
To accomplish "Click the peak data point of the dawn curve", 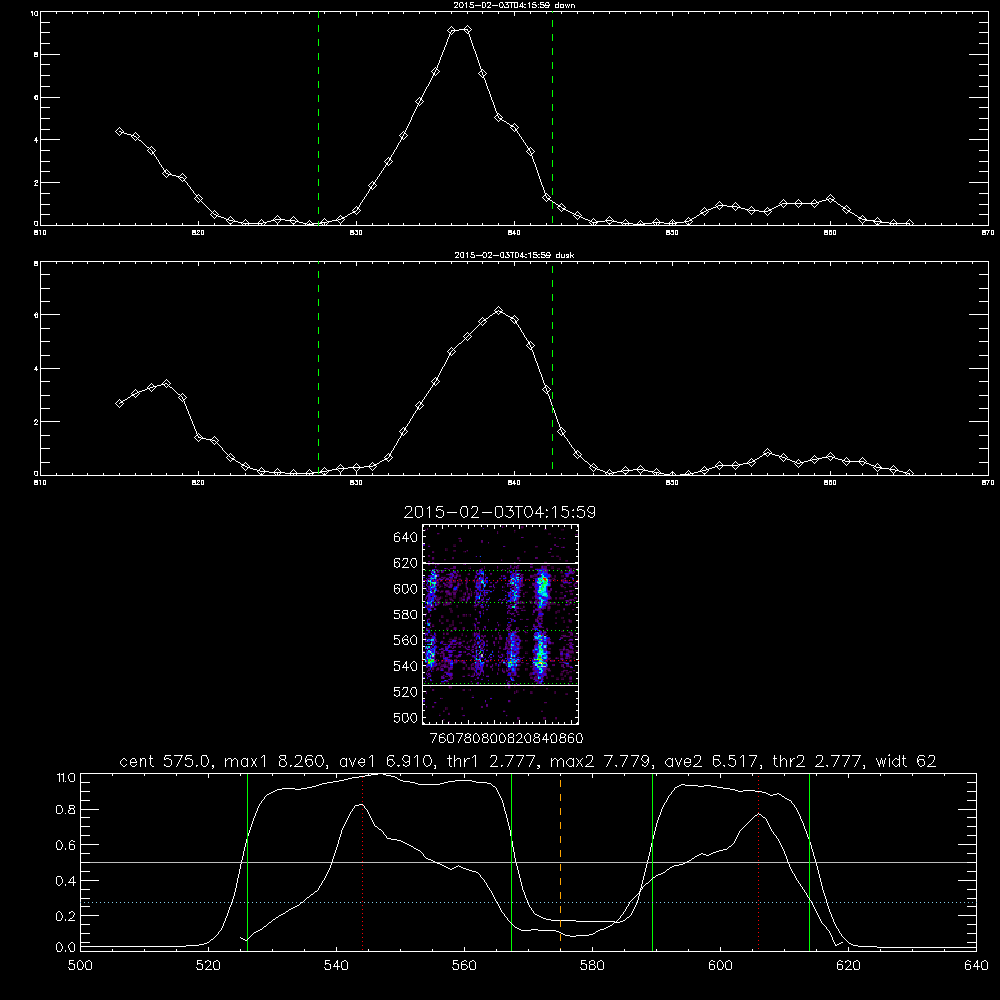I will 467,29.
